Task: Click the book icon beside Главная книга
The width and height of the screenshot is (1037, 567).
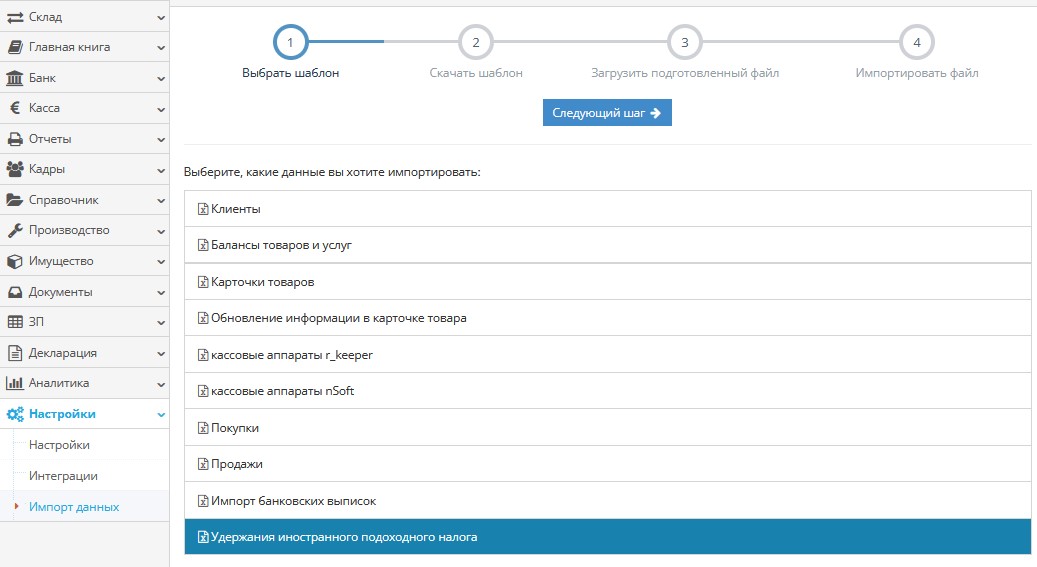Action: (x=15, y=47)
